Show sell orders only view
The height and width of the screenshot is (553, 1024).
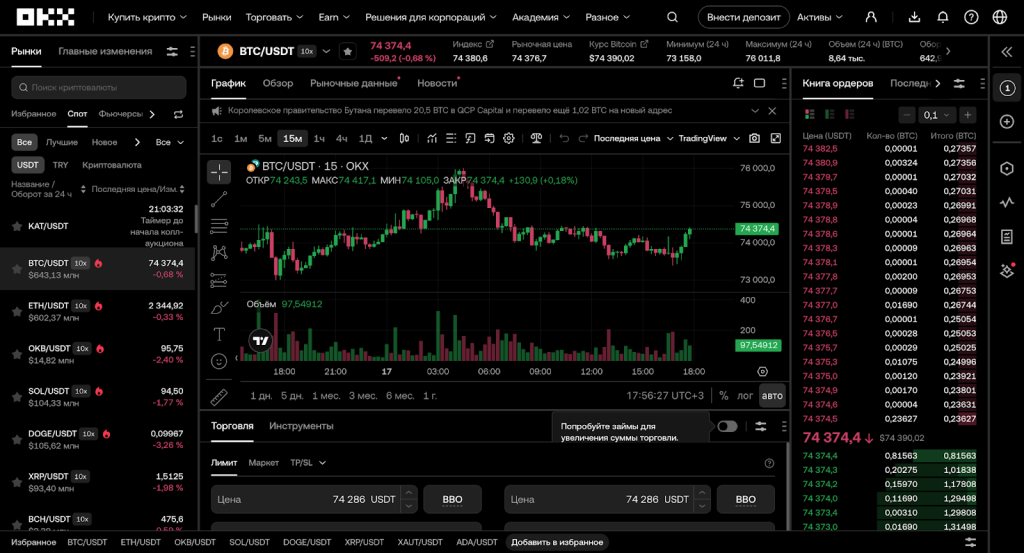tap(850, 114)
